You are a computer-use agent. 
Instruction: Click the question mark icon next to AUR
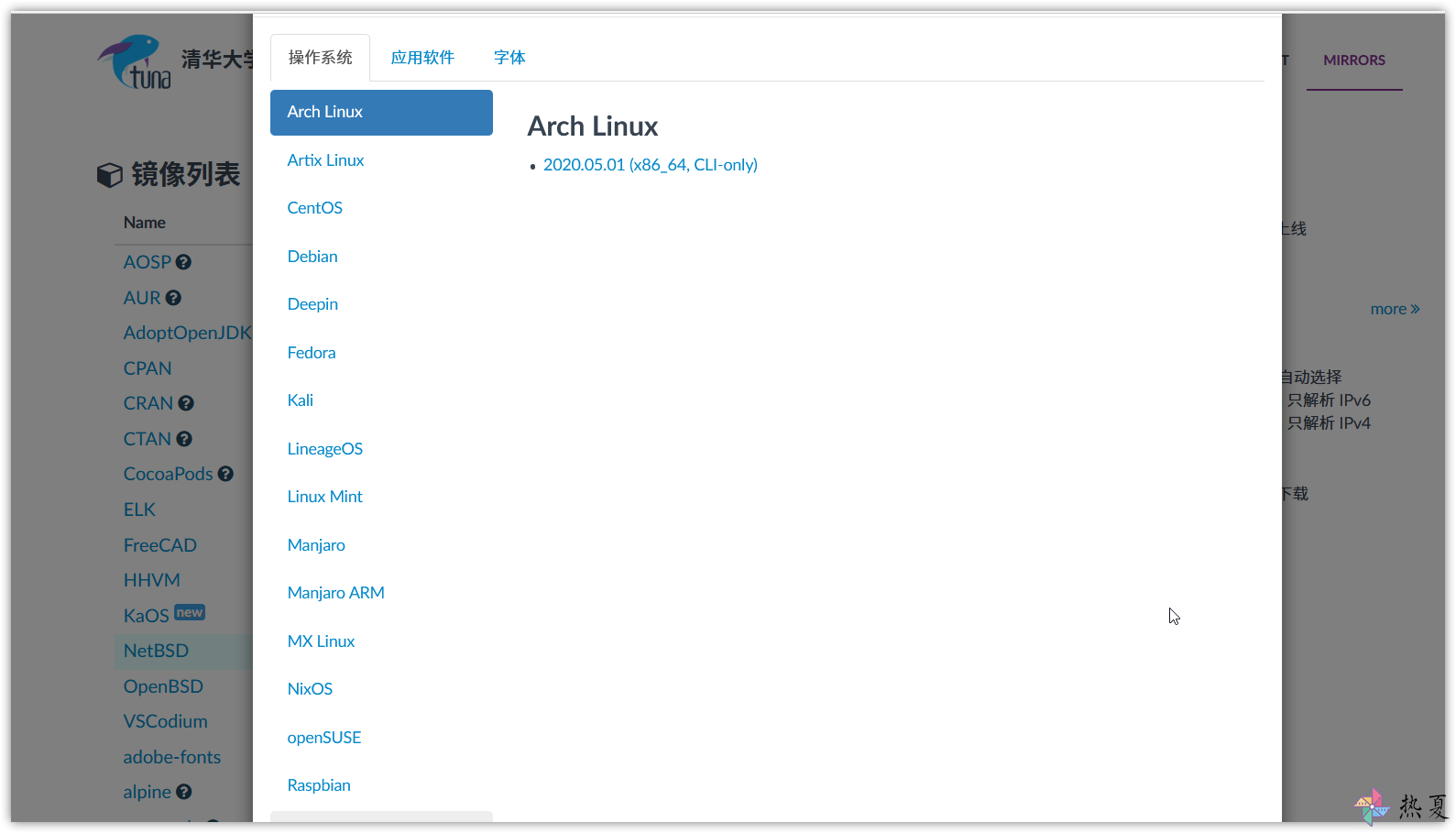tap(173, 298)
